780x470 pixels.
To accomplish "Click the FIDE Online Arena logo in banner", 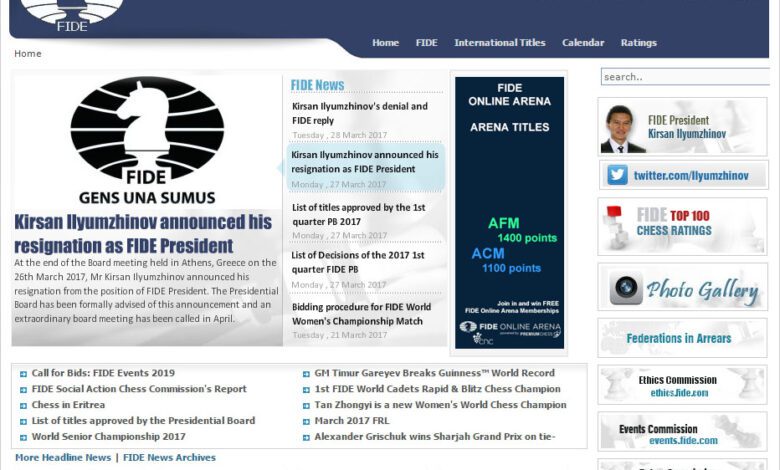I will tap(510, 327).
